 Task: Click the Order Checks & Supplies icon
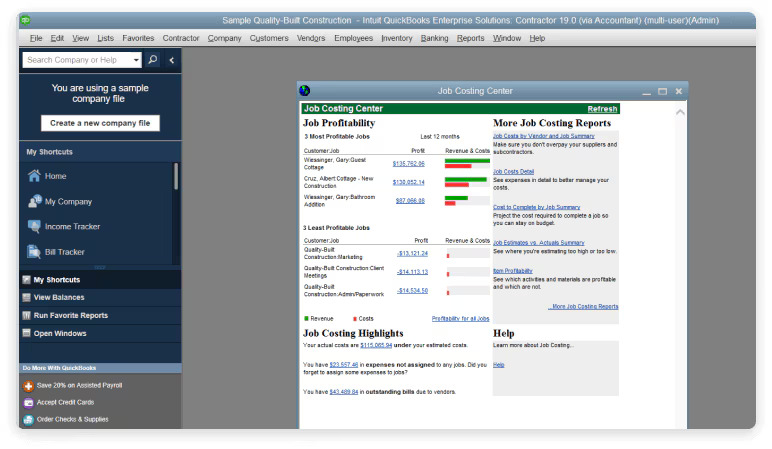[29, 419]
